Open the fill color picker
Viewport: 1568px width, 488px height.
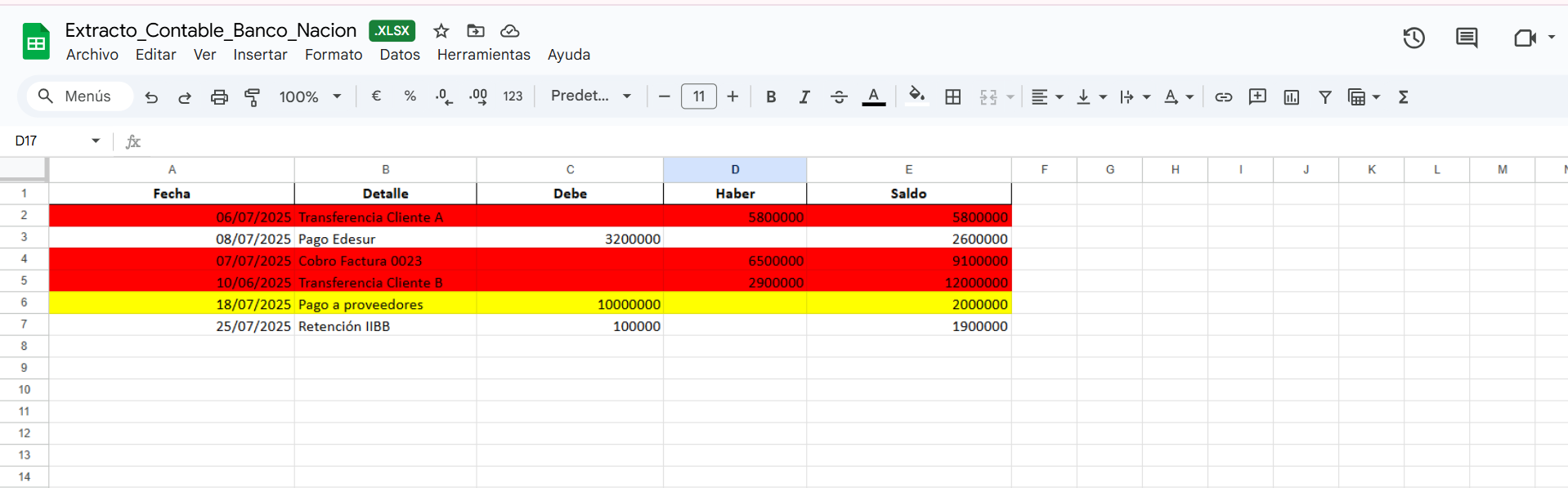click(x=917, y=95)
